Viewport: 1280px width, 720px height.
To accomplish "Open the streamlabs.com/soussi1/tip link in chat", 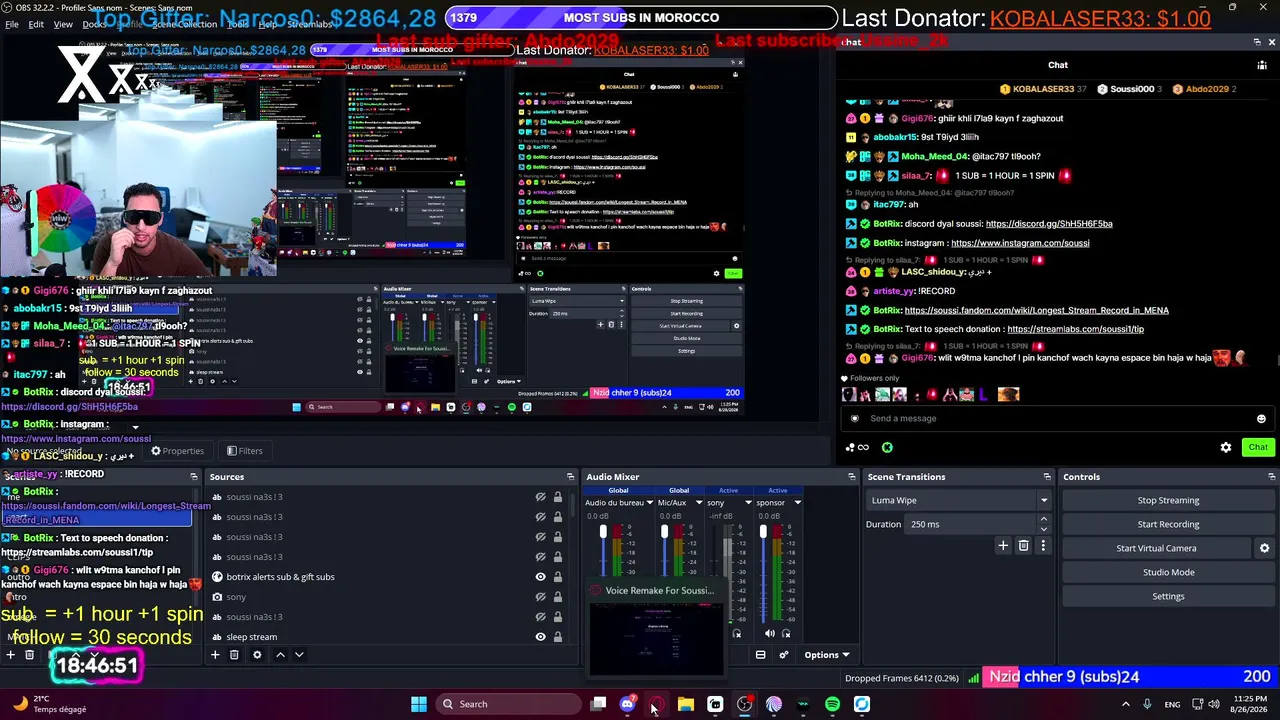I will pyautogui.click(x=1075, y=329).
